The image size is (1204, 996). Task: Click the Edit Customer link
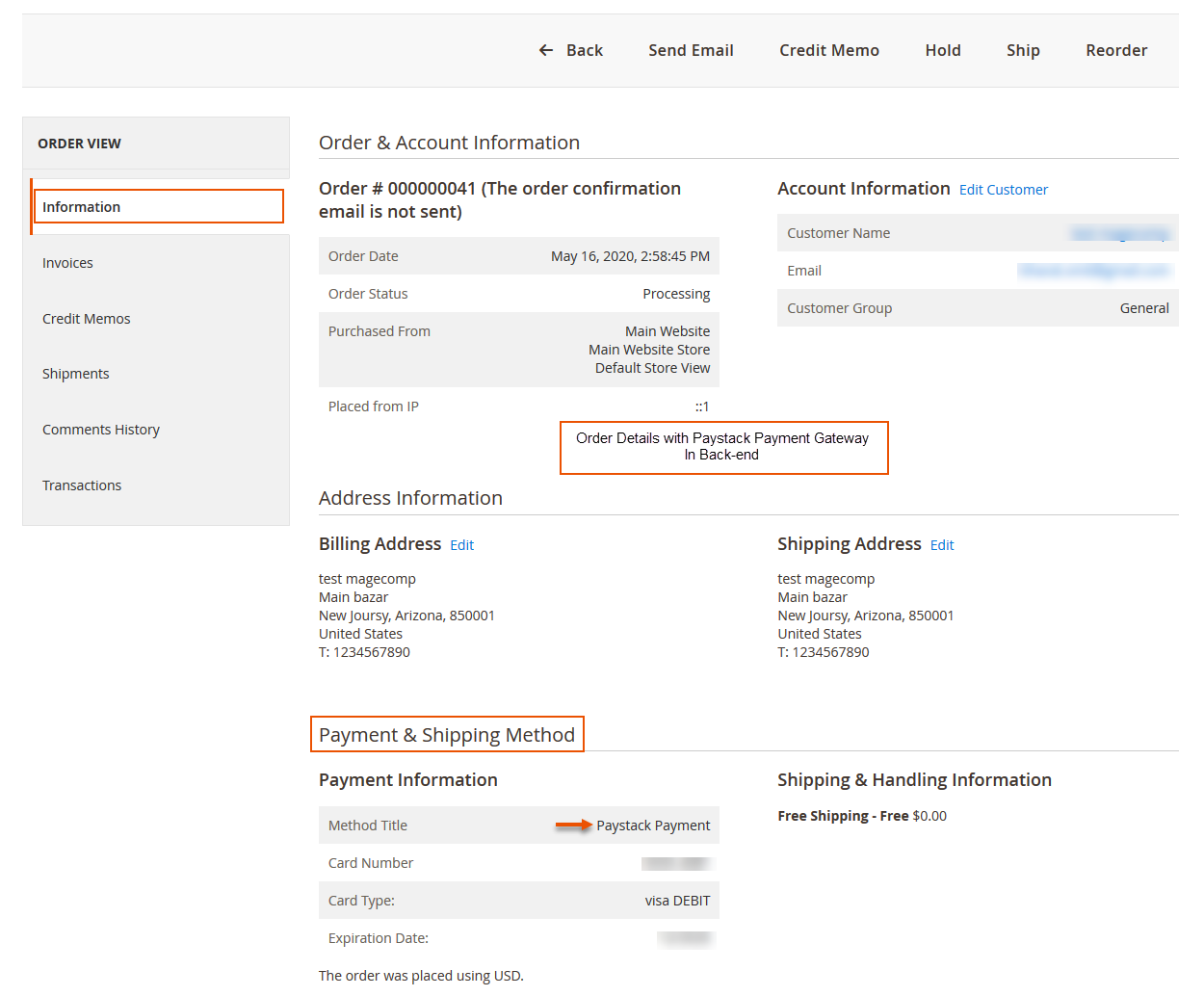1003,189
